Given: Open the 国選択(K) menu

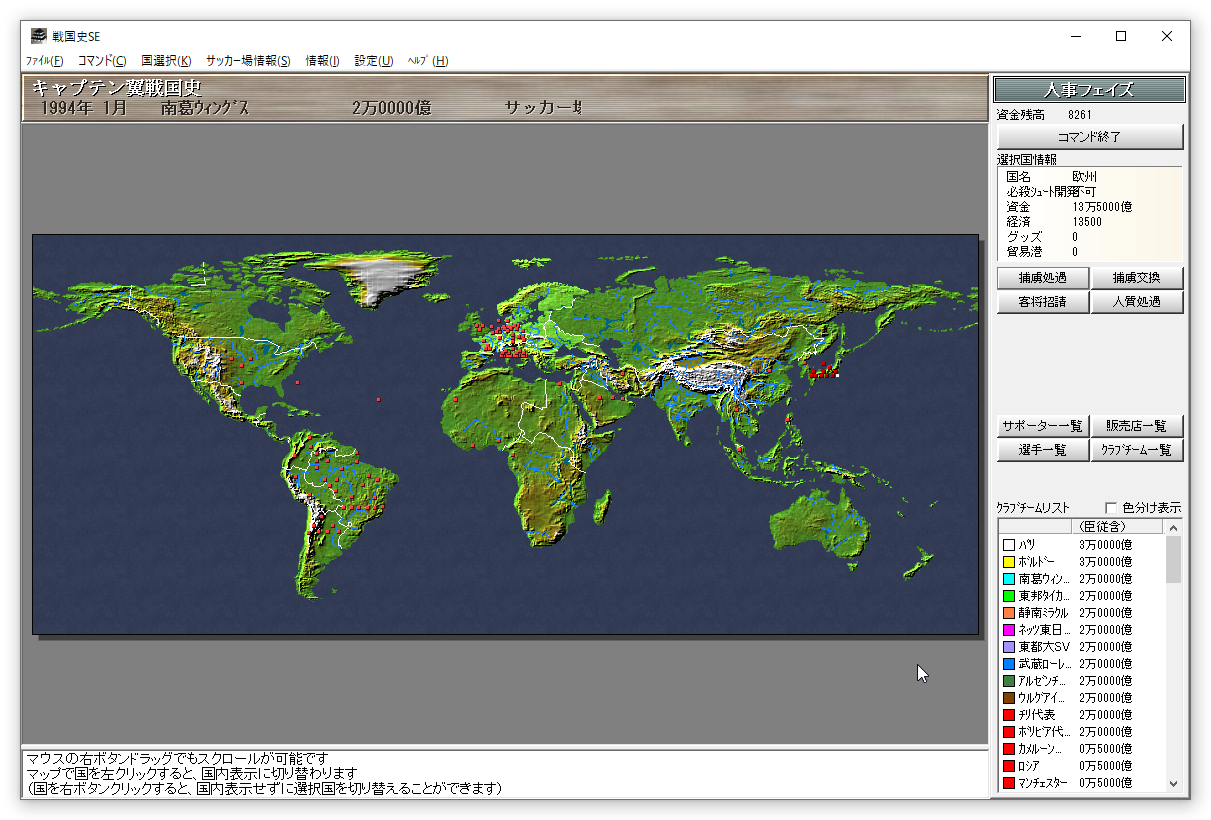Looking at the screenshot, I should click(x=166, y=61).
